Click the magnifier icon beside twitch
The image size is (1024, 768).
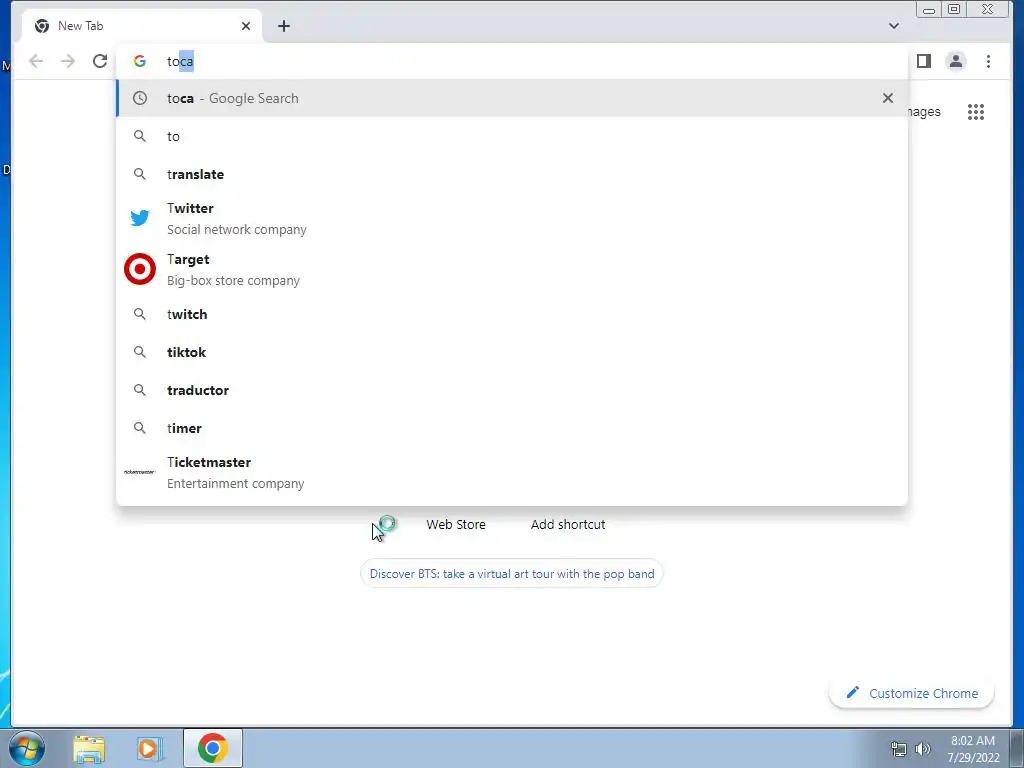tap(140, 314)
